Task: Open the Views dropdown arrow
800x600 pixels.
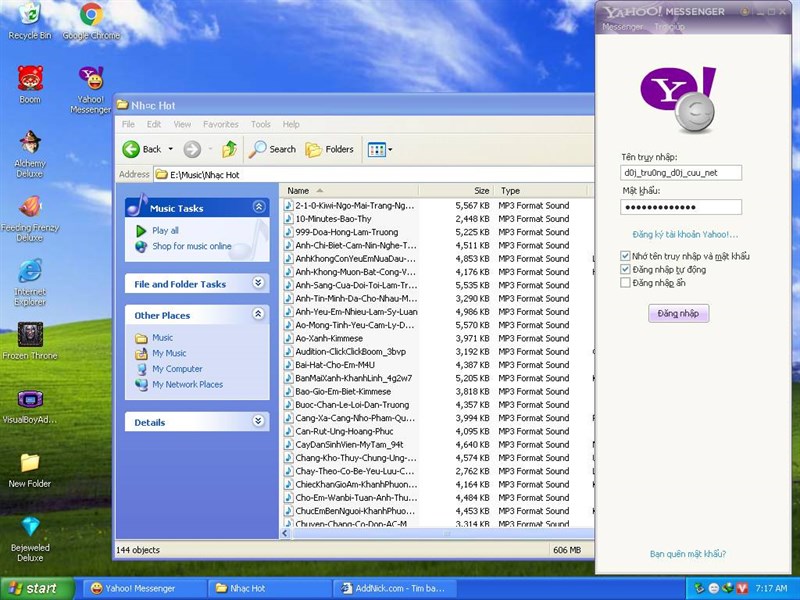Action: click(390, 149)
